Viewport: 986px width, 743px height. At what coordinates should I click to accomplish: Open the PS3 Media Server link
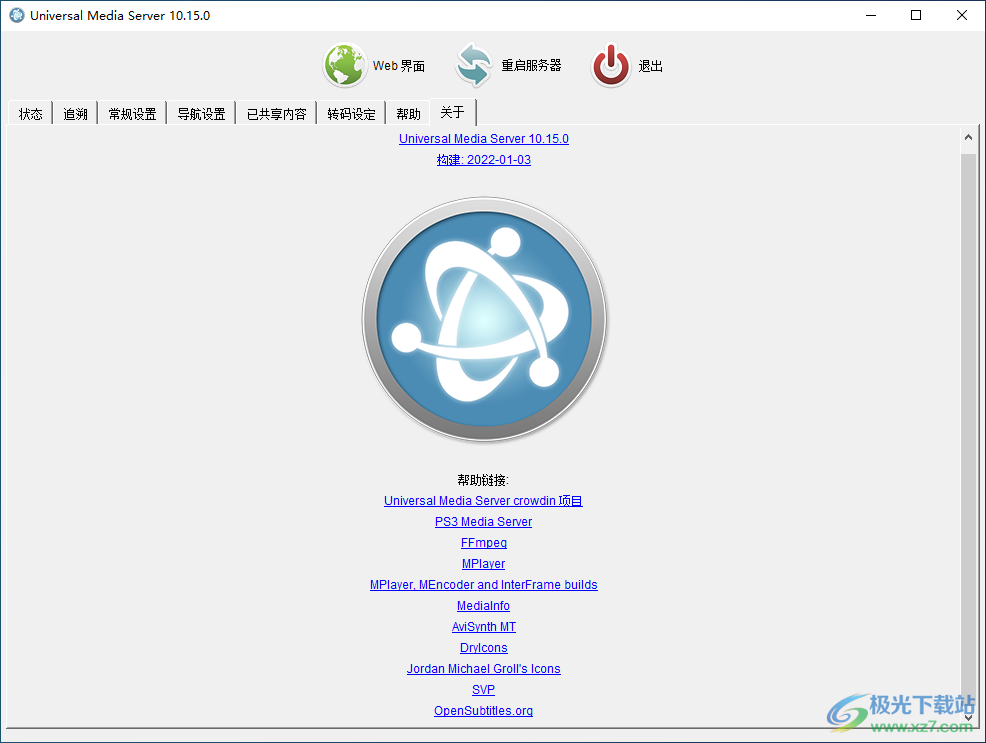click(x=483, y=521)
